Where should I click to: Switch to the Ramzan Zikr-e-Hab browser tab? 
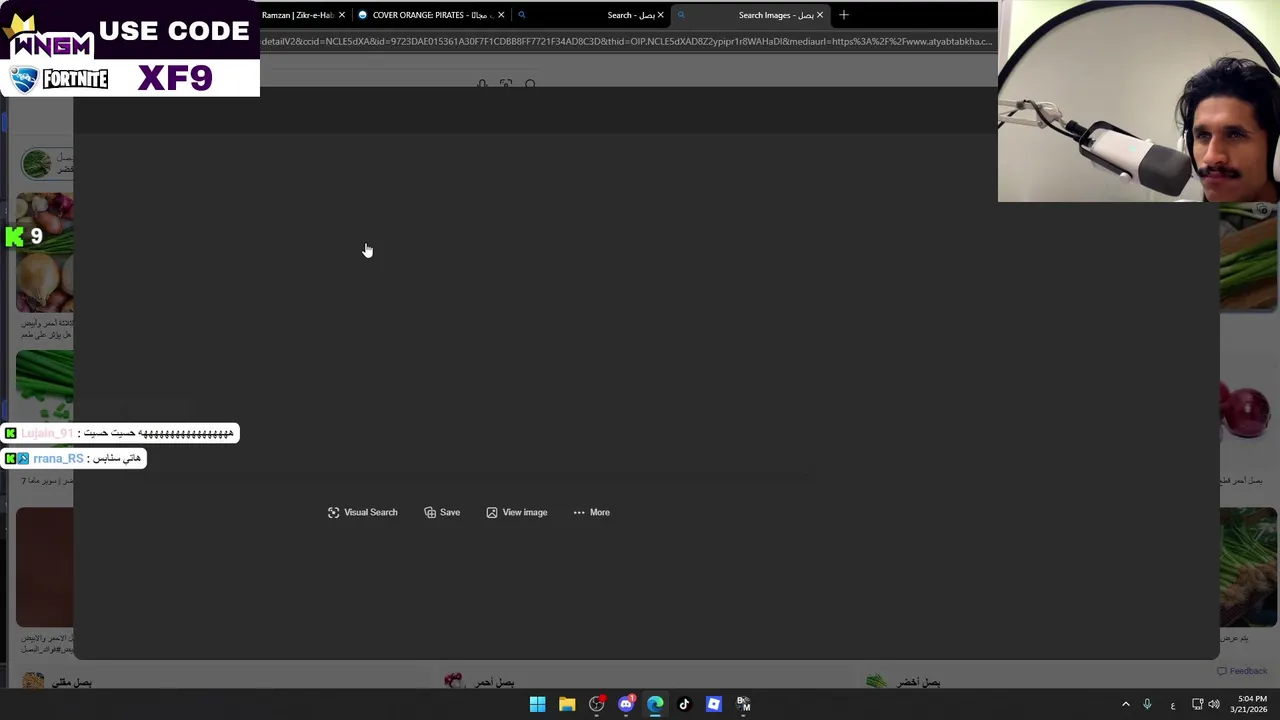tap(297, 15)
